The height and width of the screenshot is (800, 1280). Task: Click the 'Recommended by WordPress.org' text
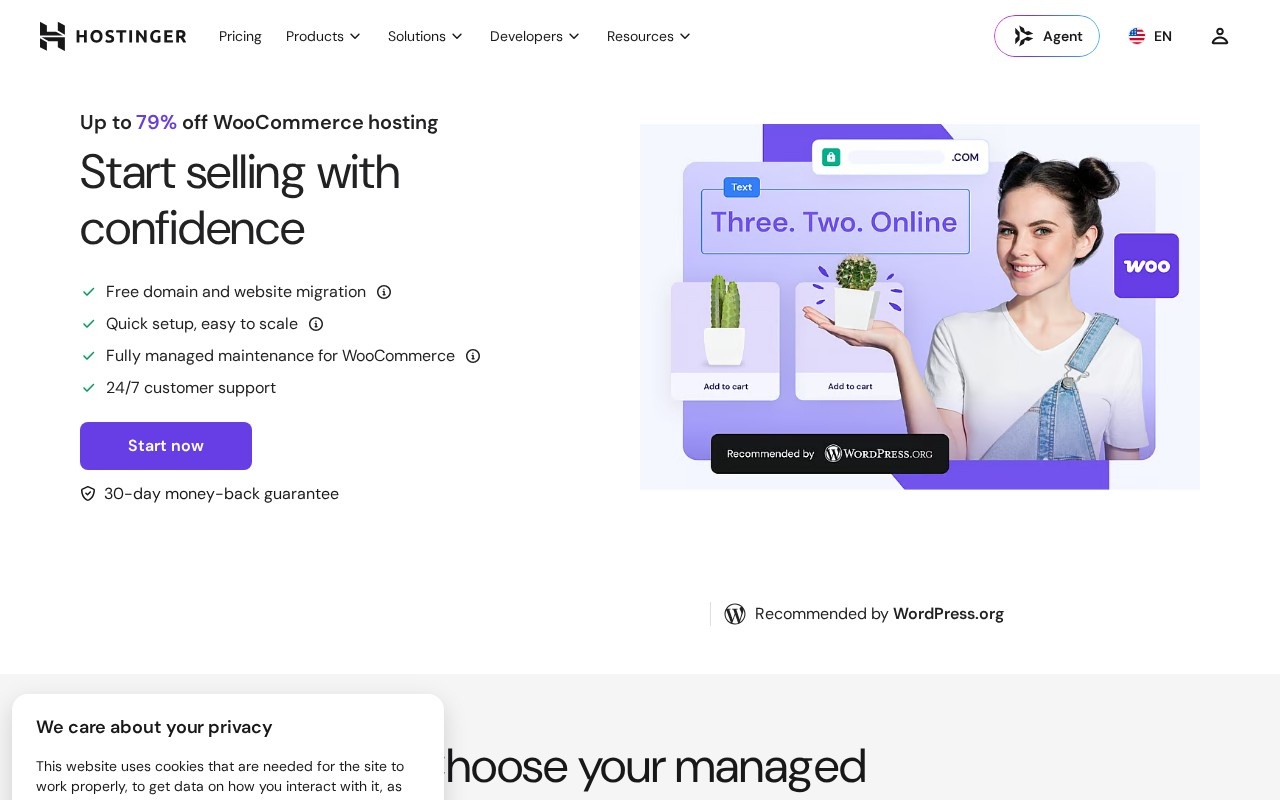coord(879,614)
